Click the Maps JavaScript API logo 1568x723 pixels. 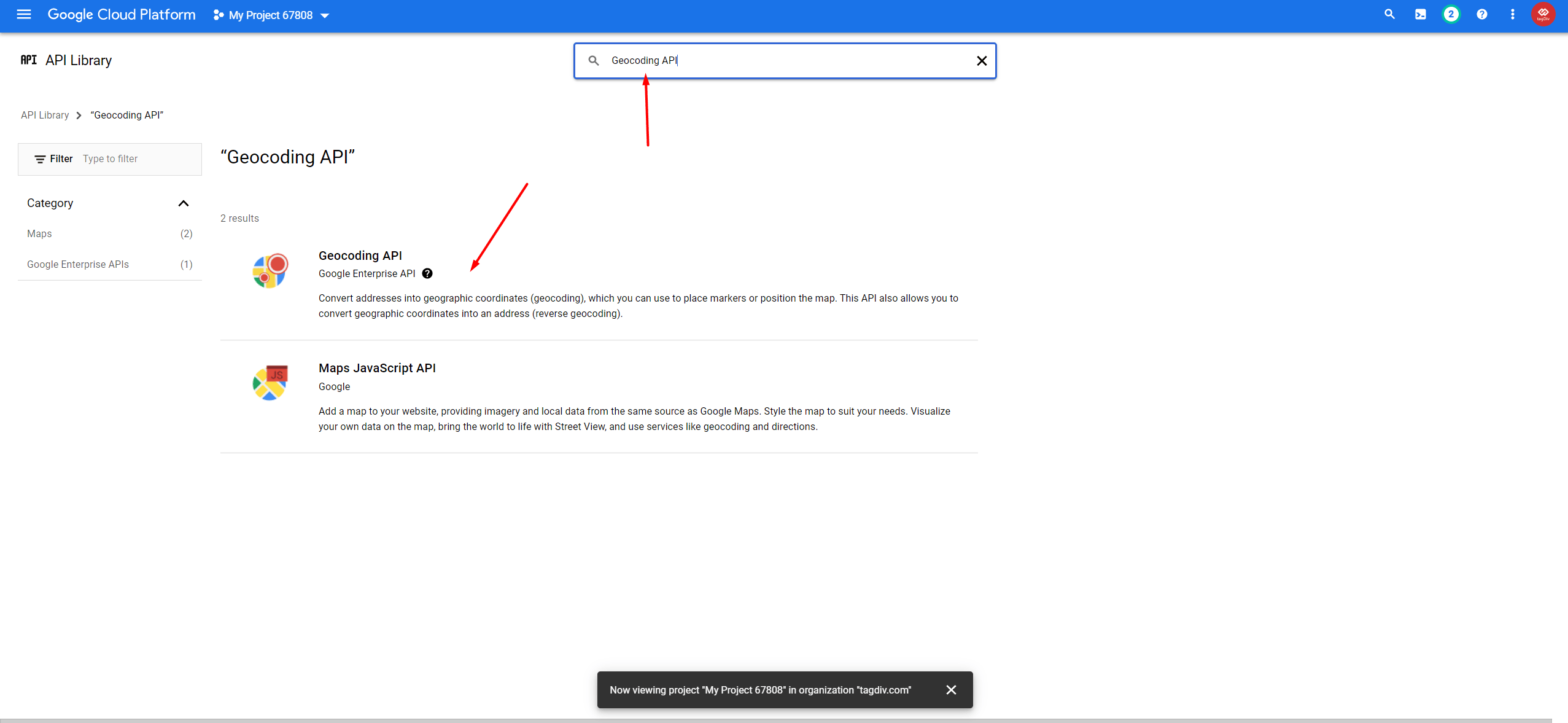pos(270,383)
